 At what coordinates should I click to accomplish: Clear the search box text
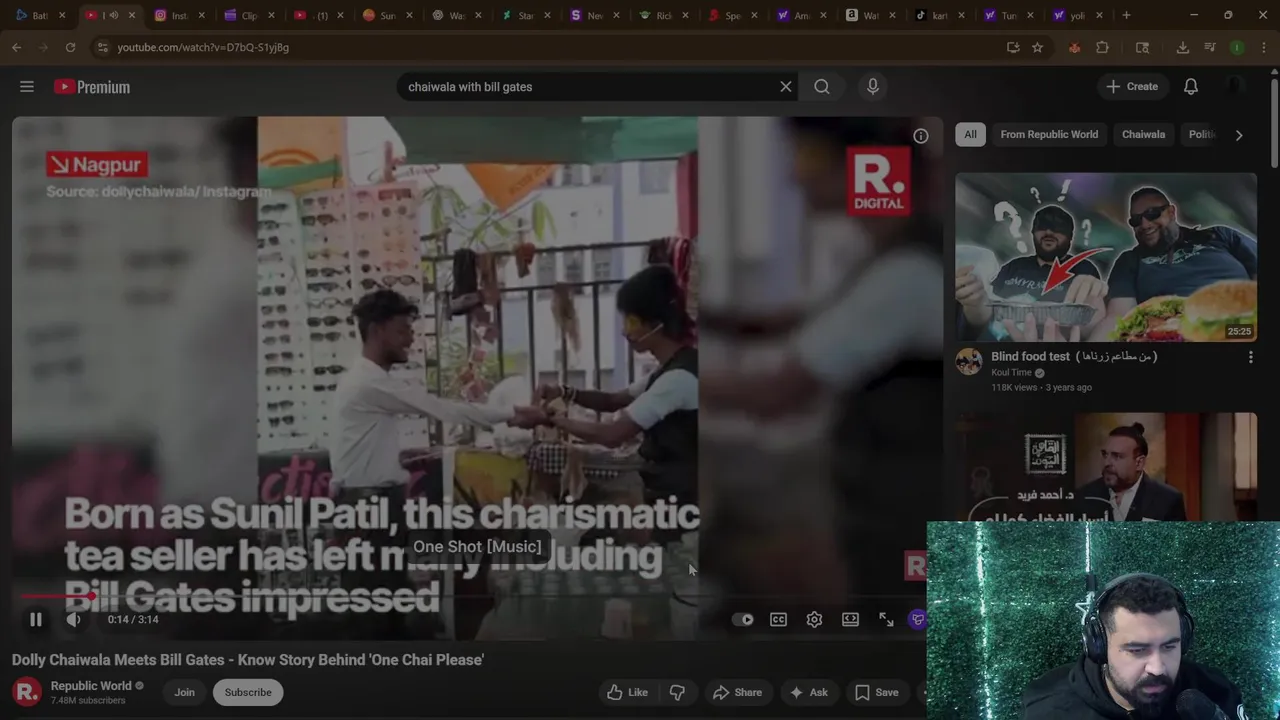[786, 87]
